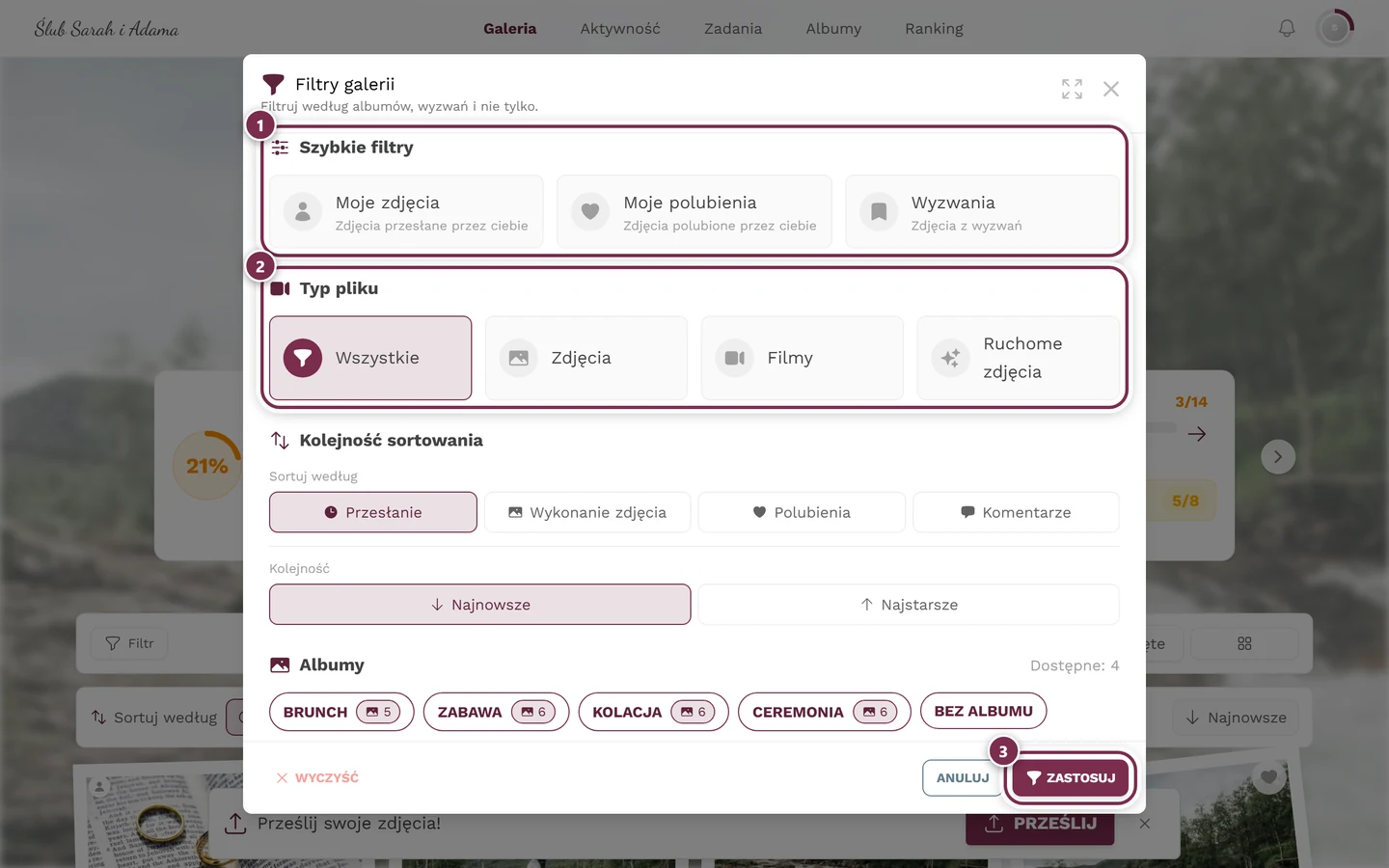
Task: Choose Najnowsze order in dialog
Action: [x=480, y=605]
